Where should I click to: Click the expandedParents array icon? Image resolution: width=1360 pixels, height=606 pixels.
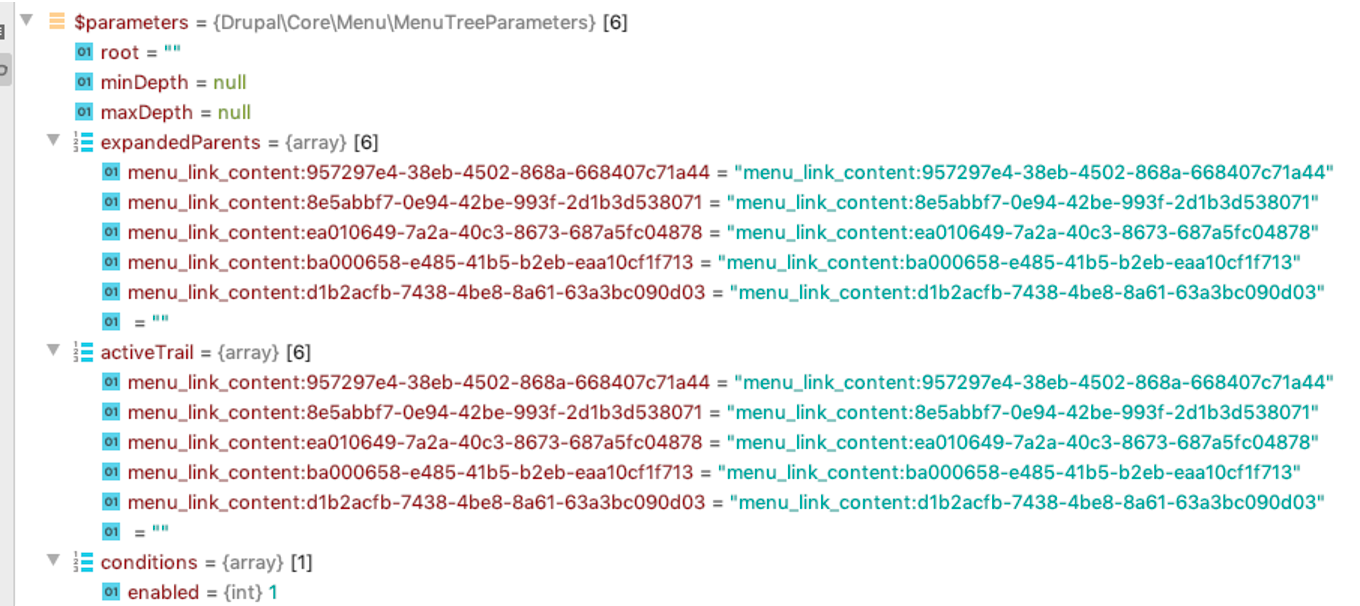84,142
